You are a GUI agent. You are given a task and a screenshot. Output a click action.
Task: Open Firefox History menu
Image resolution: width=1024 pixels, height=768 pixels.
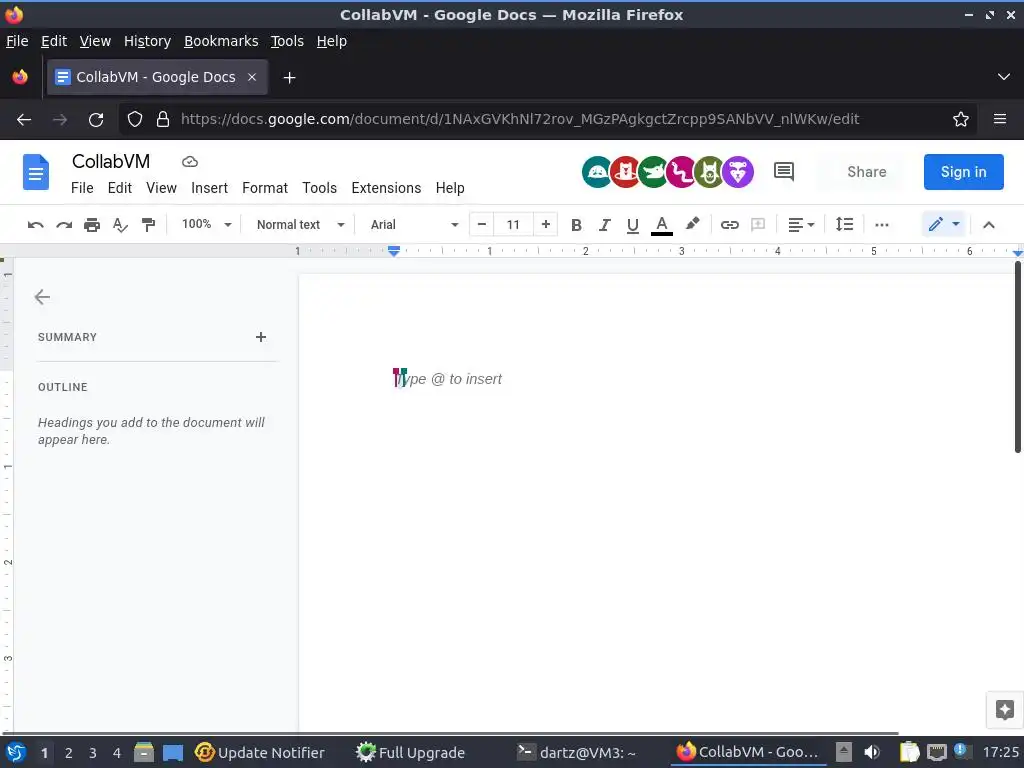(147, 41)
